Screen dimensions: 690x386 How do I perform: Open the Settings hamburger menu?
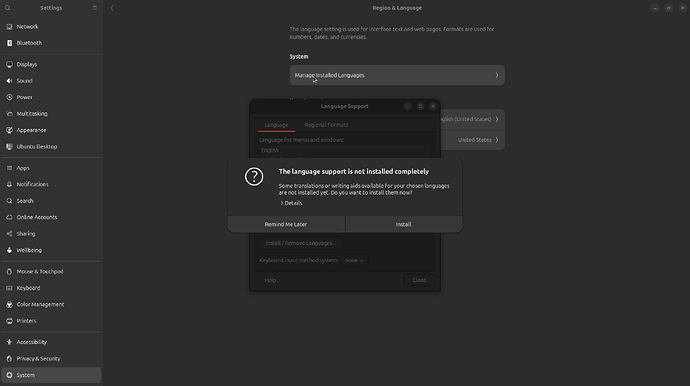click(x=95, y=8)
